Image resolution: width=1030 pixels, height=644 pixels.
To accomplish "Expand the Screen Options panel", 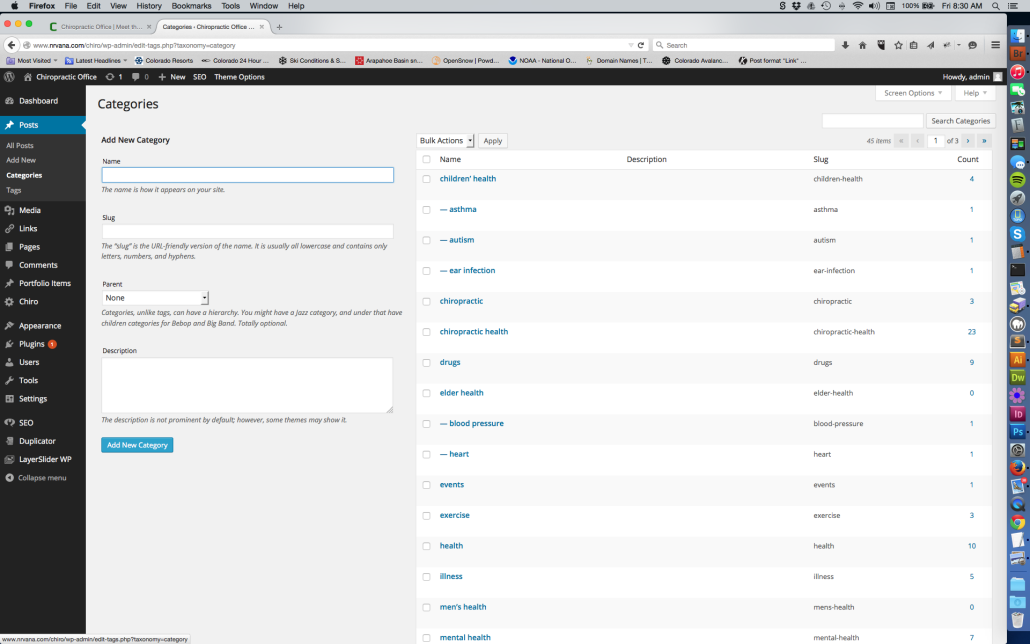I will click(914, 93).
